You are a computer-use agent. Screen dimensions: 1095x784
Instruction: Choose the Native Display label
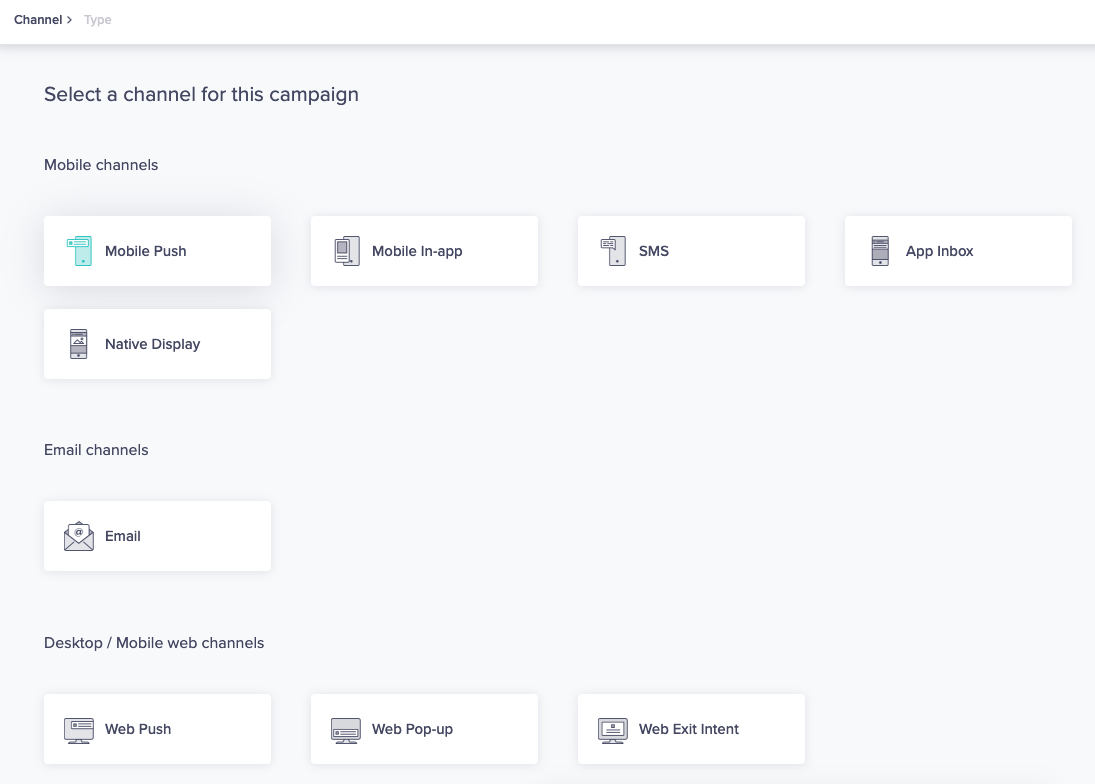pyautogui.click(x=152, y=344)
